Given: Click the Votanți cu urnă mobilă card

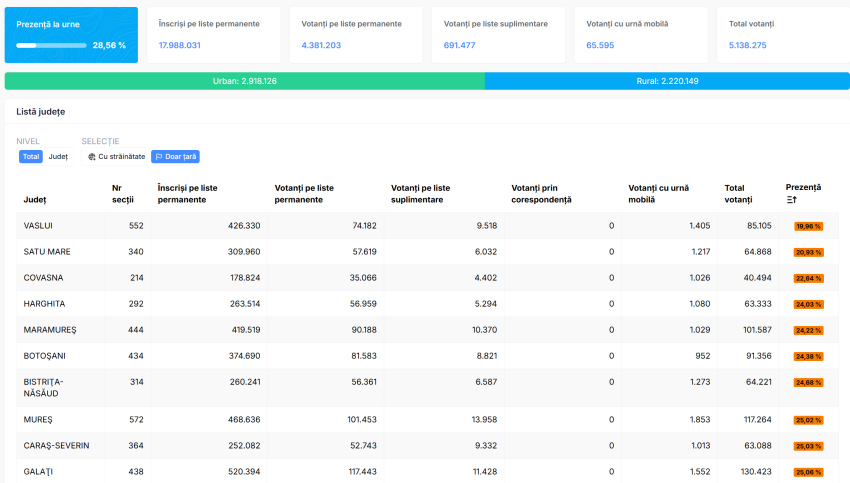Looking at the screenshot, I should coord(640,35).
